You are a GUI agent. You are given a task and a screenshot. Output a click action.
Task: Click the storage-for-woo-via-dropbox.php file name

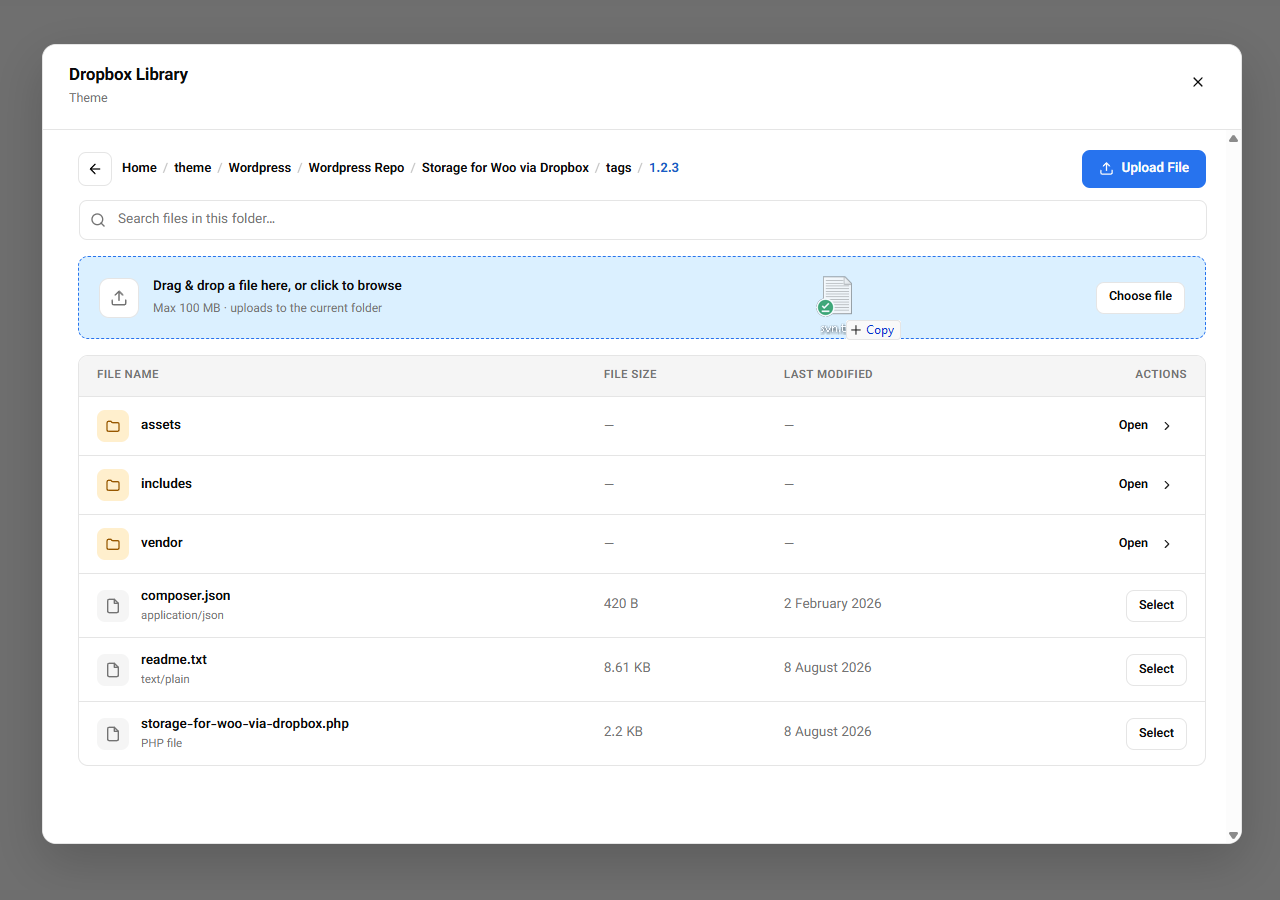[245, 724]
